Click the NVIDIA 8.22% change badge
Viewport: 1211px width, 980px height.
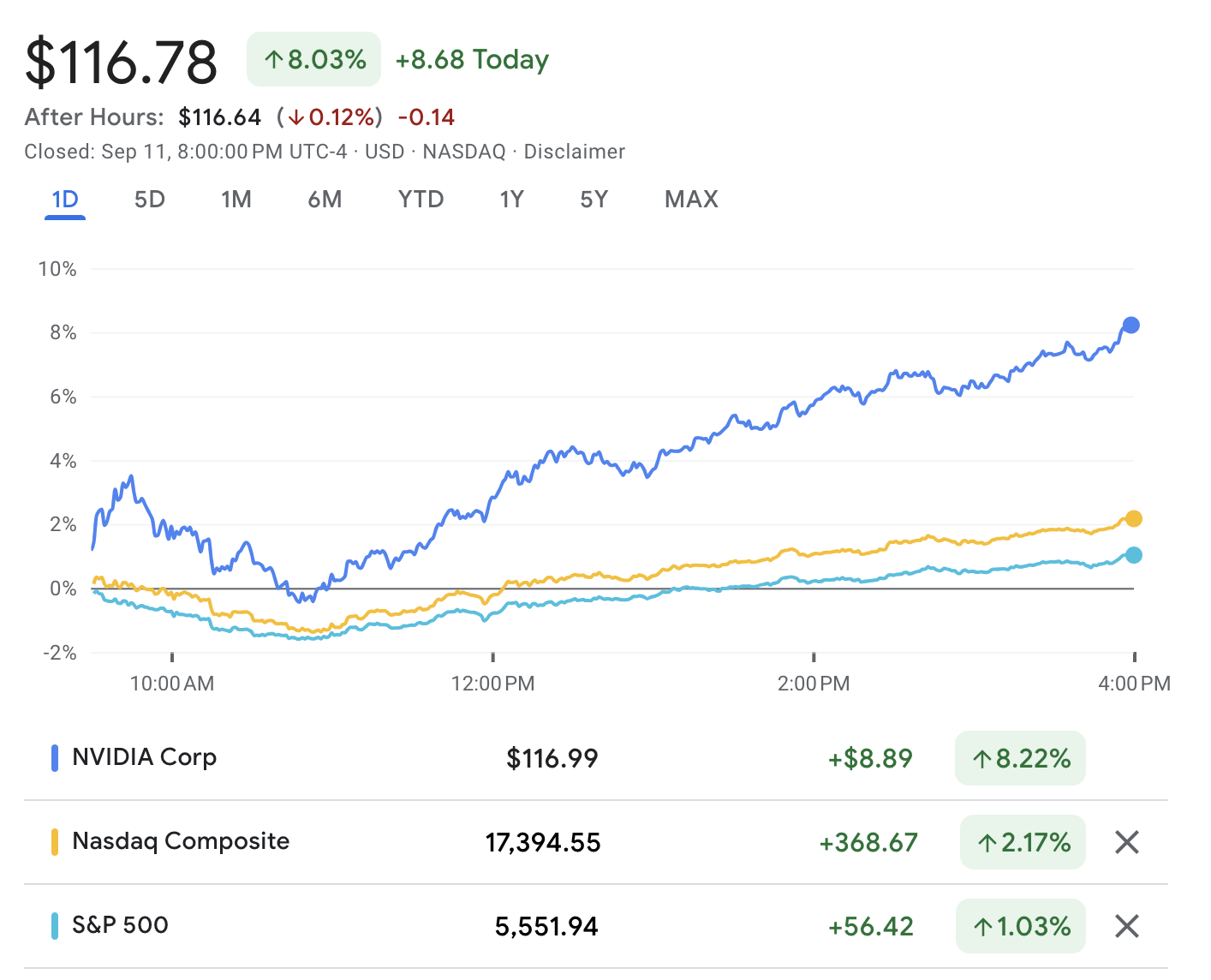(1020, 758)
